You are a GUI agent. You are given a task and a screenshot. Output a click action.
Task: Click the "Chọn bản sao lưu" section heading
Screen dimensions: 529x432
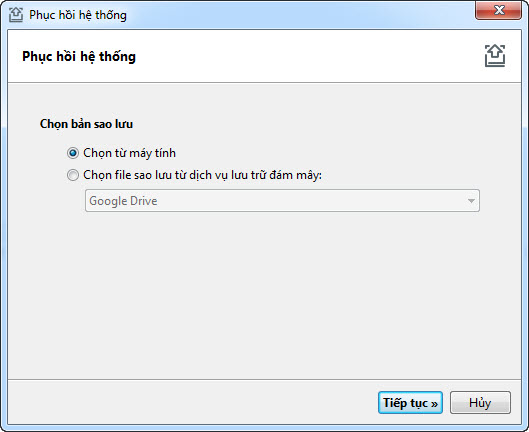86,124
